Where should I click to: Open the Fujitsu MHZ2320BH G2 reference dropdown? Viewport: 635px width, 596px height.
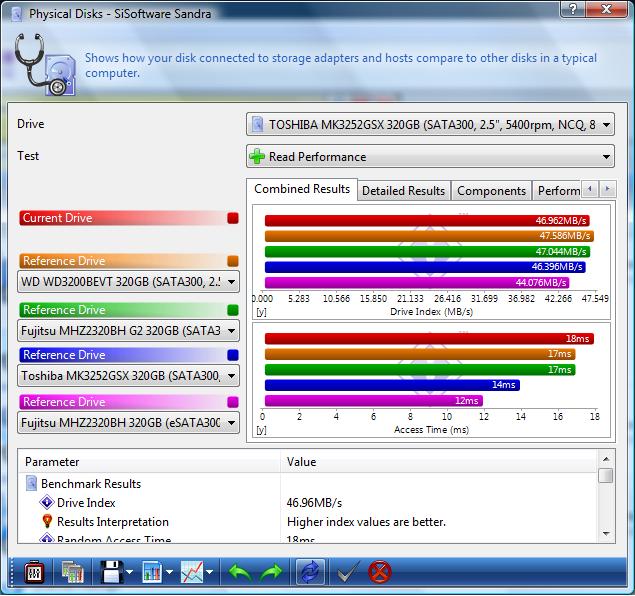(128, 331)
